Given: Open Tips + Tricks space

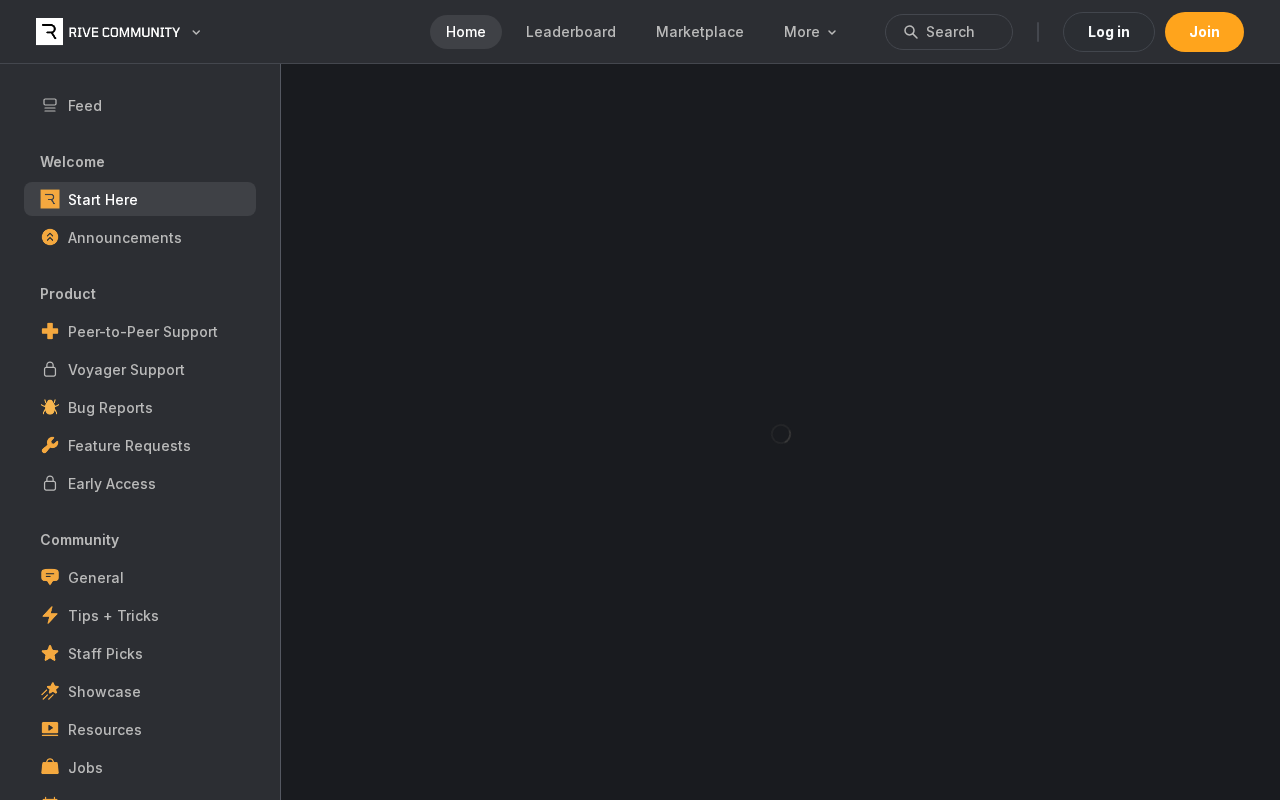Looking at the screenshot, I should [x=140, y=615].
